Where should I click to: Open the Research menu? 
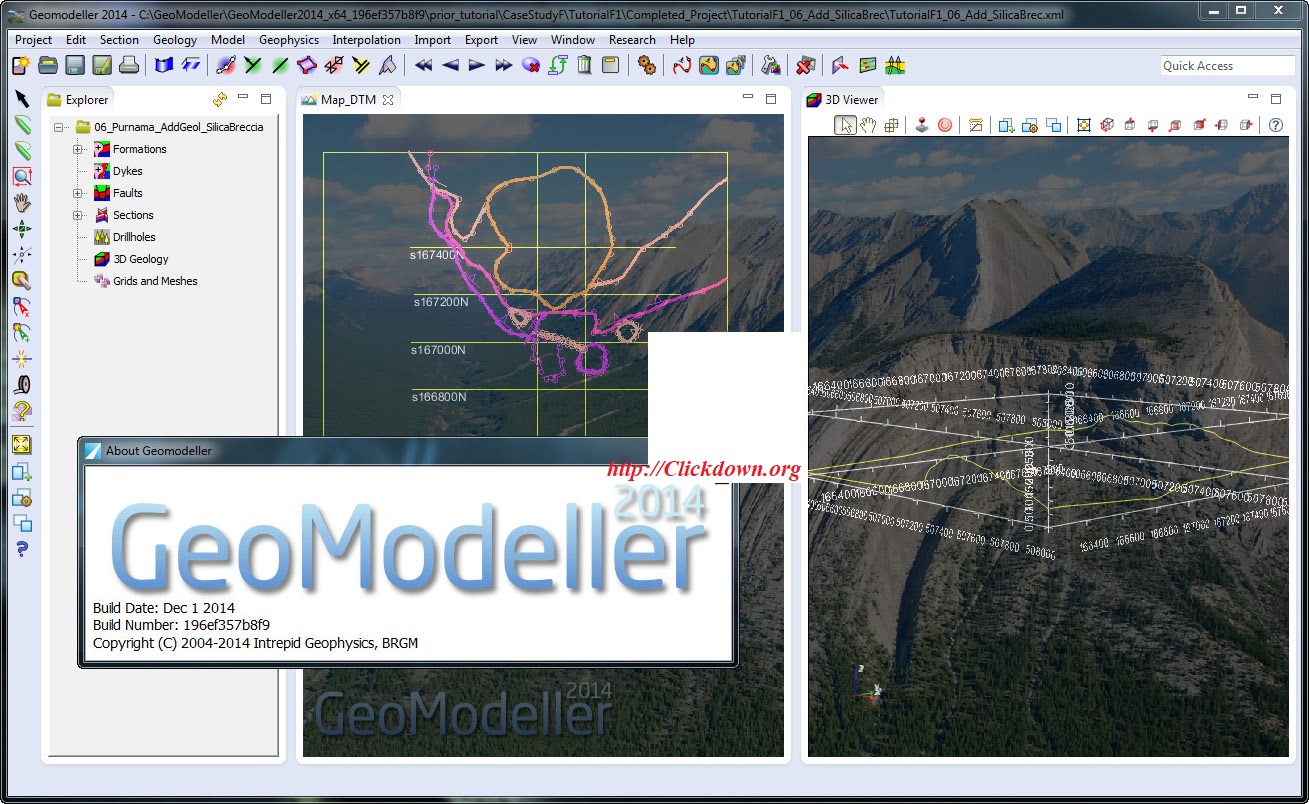[x=632, y=40]
